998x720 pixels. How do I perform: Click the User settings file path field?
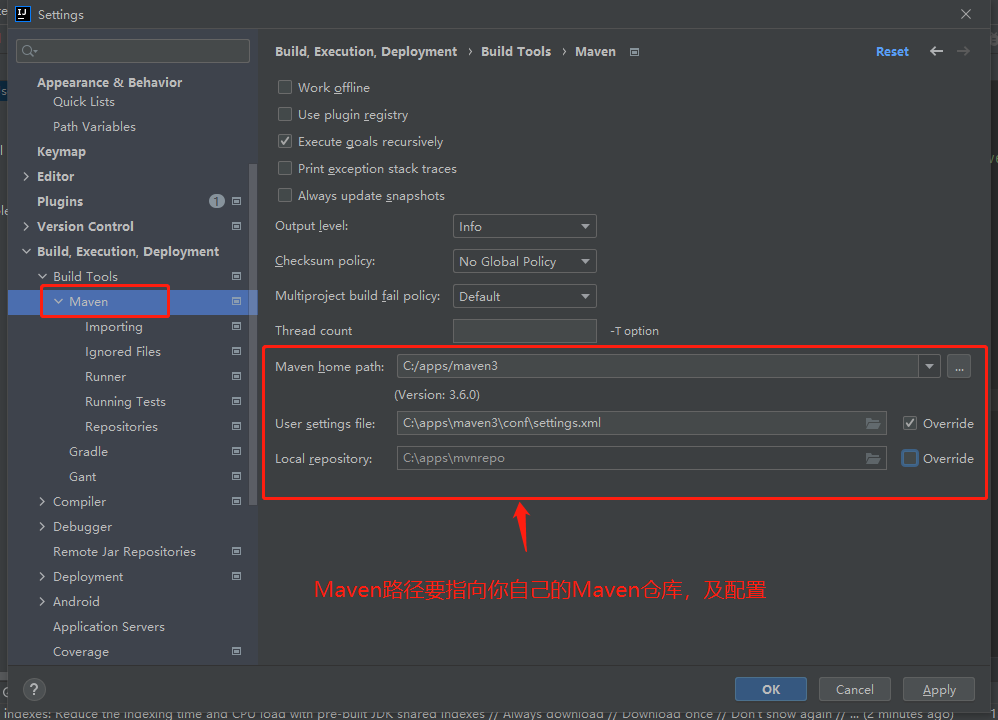coord(642,423)
